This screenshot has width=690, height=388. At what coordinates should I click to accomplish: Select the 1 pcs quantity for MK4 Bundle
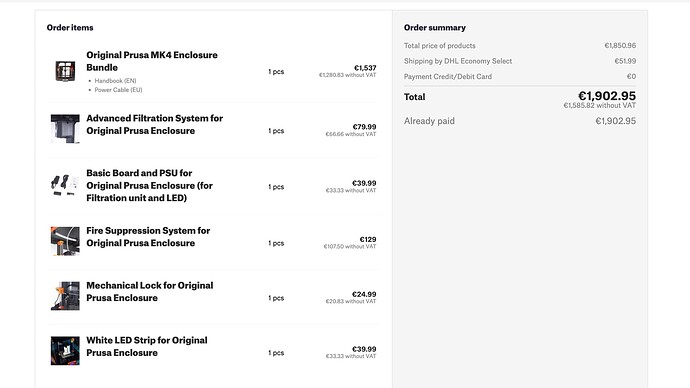coord(276,72)
